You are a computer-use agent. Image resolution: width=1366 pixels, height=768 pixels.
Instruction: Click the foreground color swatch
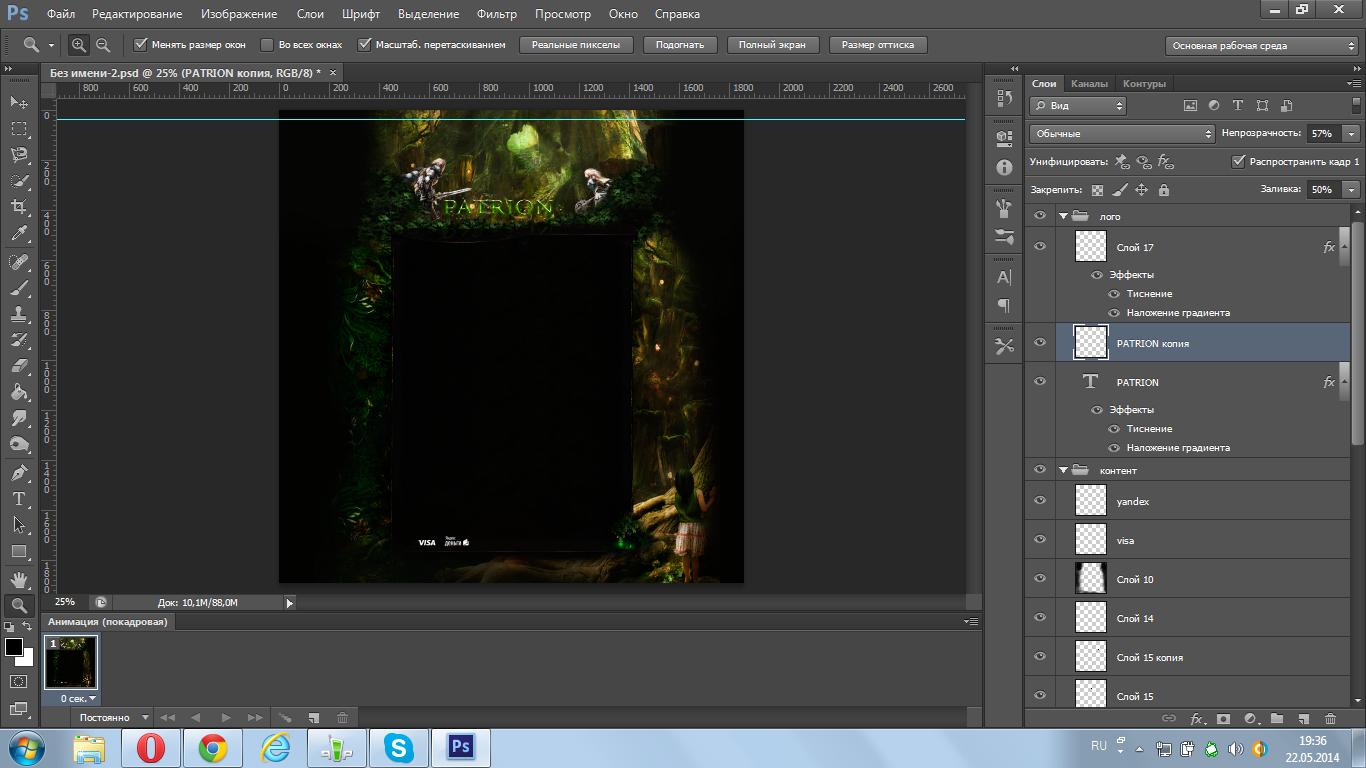tap(14, 647)
